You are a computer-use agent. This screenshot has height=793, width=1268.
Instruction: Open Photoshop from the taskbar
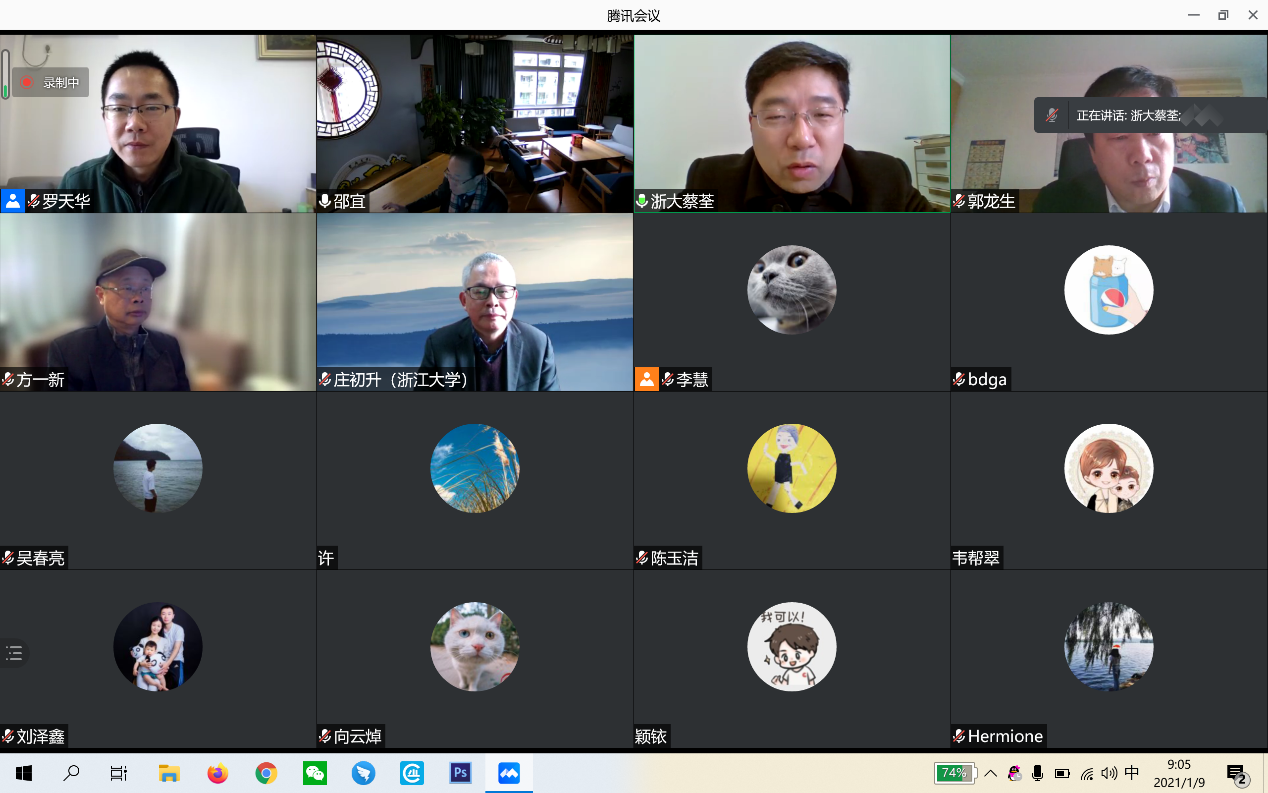(x=461, y=773)
